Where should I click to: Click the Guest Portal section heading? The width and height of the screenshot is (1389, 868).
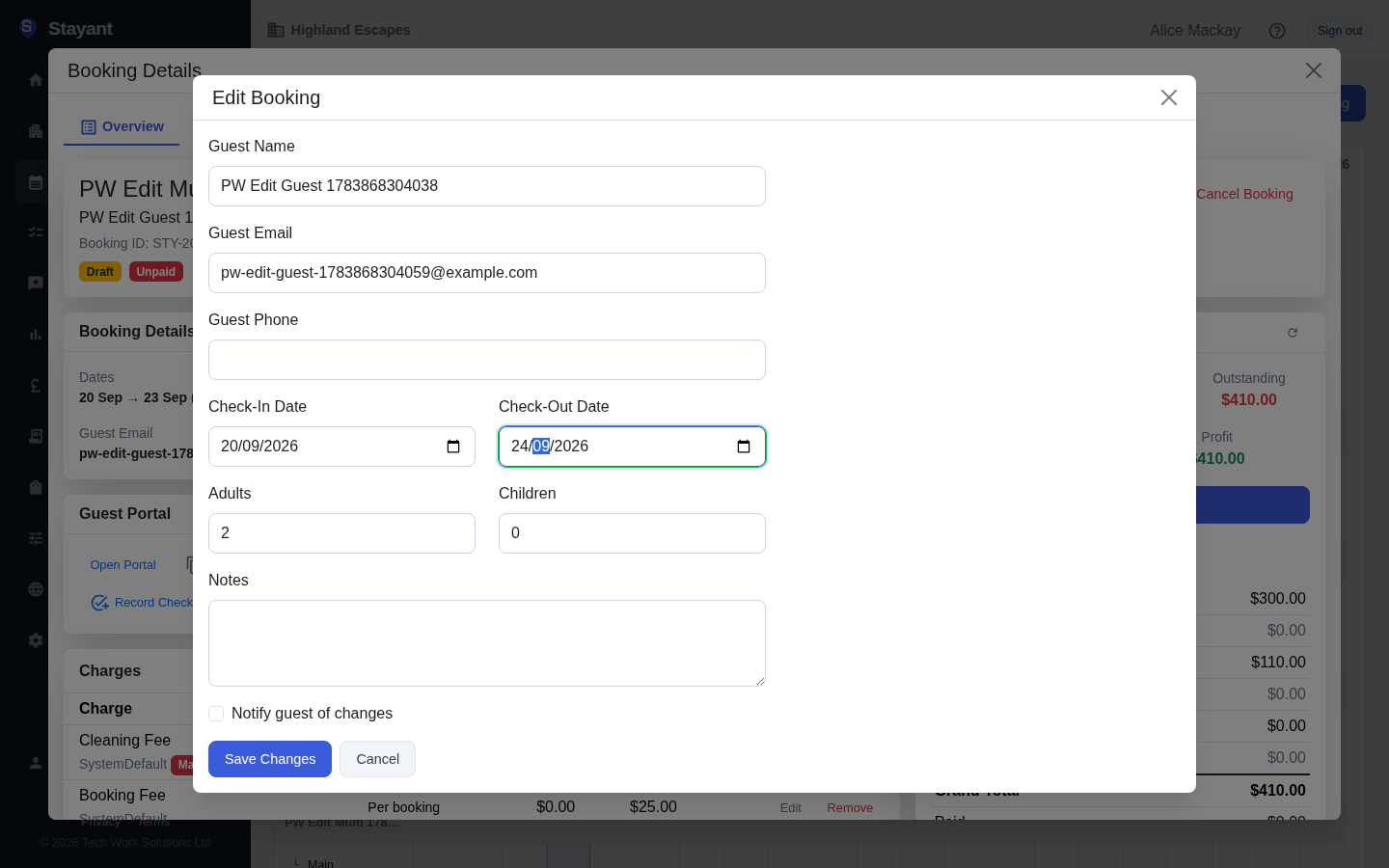click(124, 514)
